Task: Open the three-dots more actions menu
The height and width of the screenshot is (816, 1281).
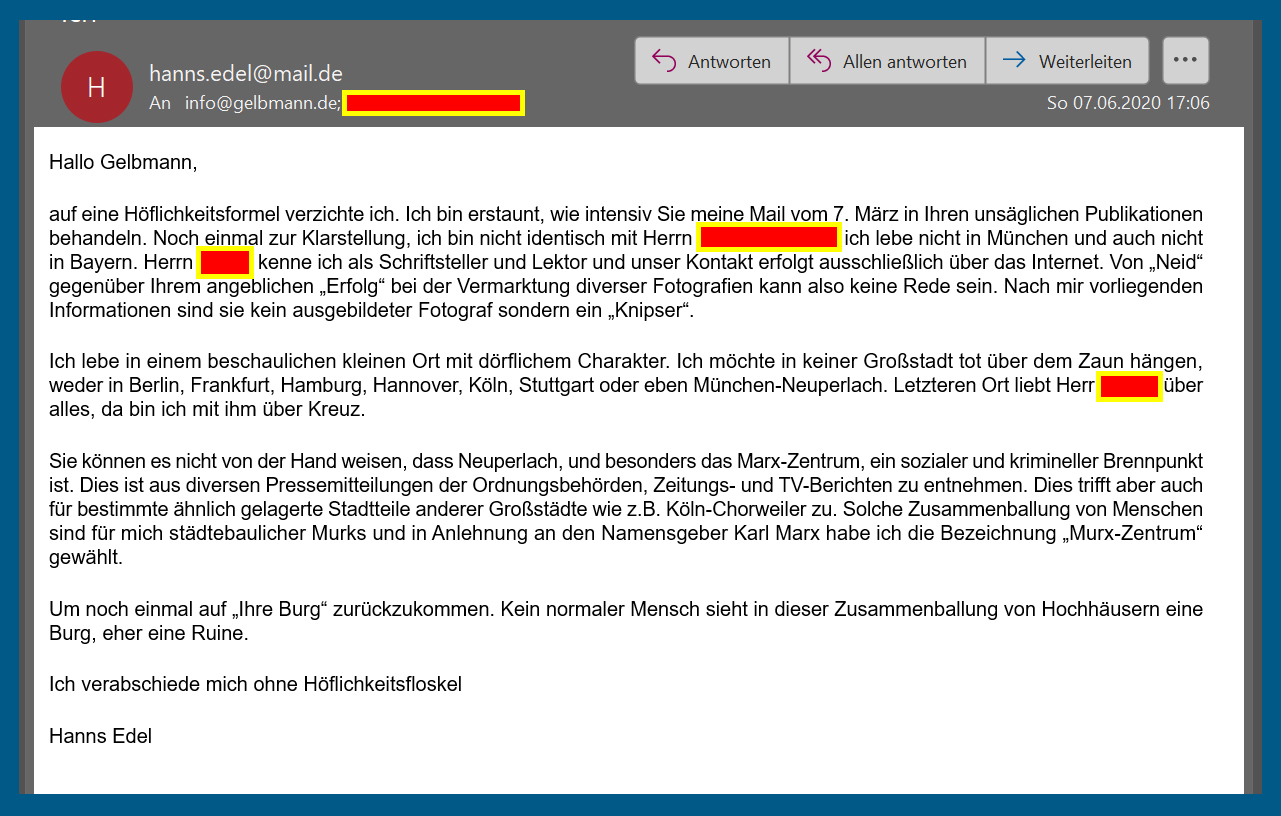Action: point(1185,60)
